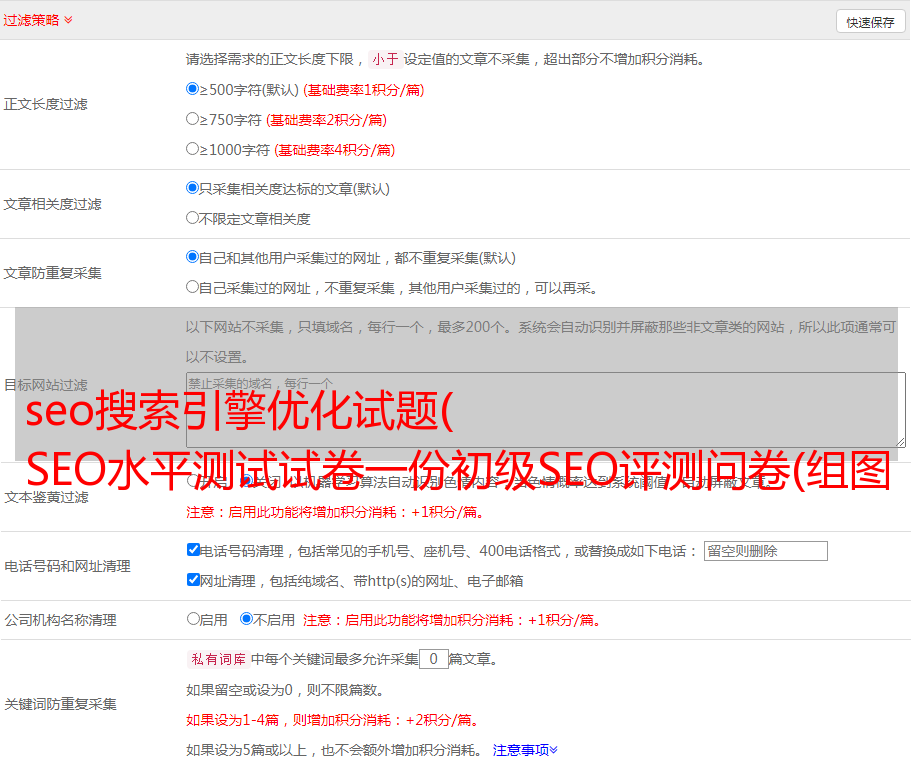Click the 正文长度过滤 row label
The image size is (912, 768).
click(x=45, y=104)
